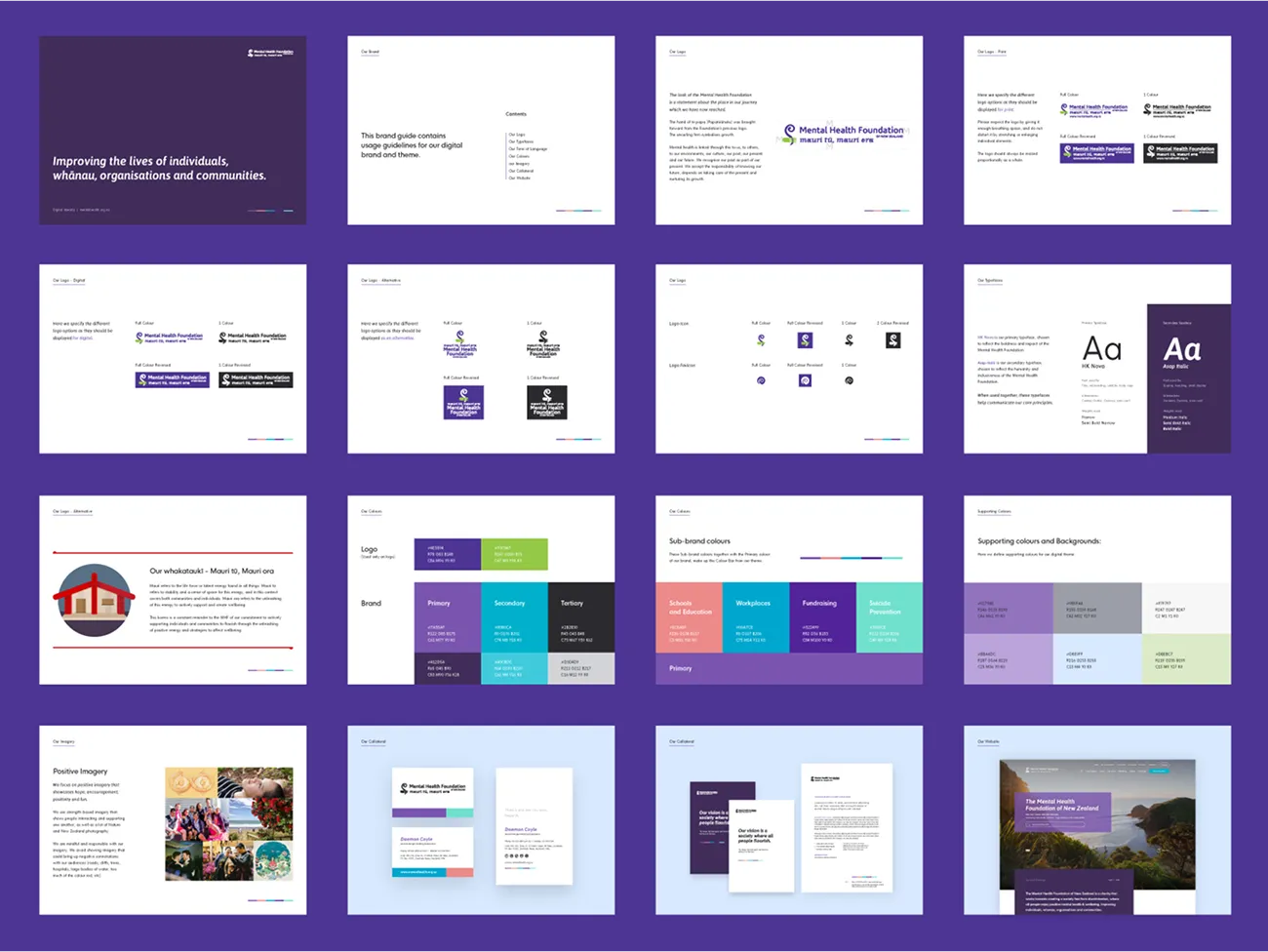Choose the Schools and Education coral swatch
Viewport: 1268px width, 952px height.
[x=690, y=617]
